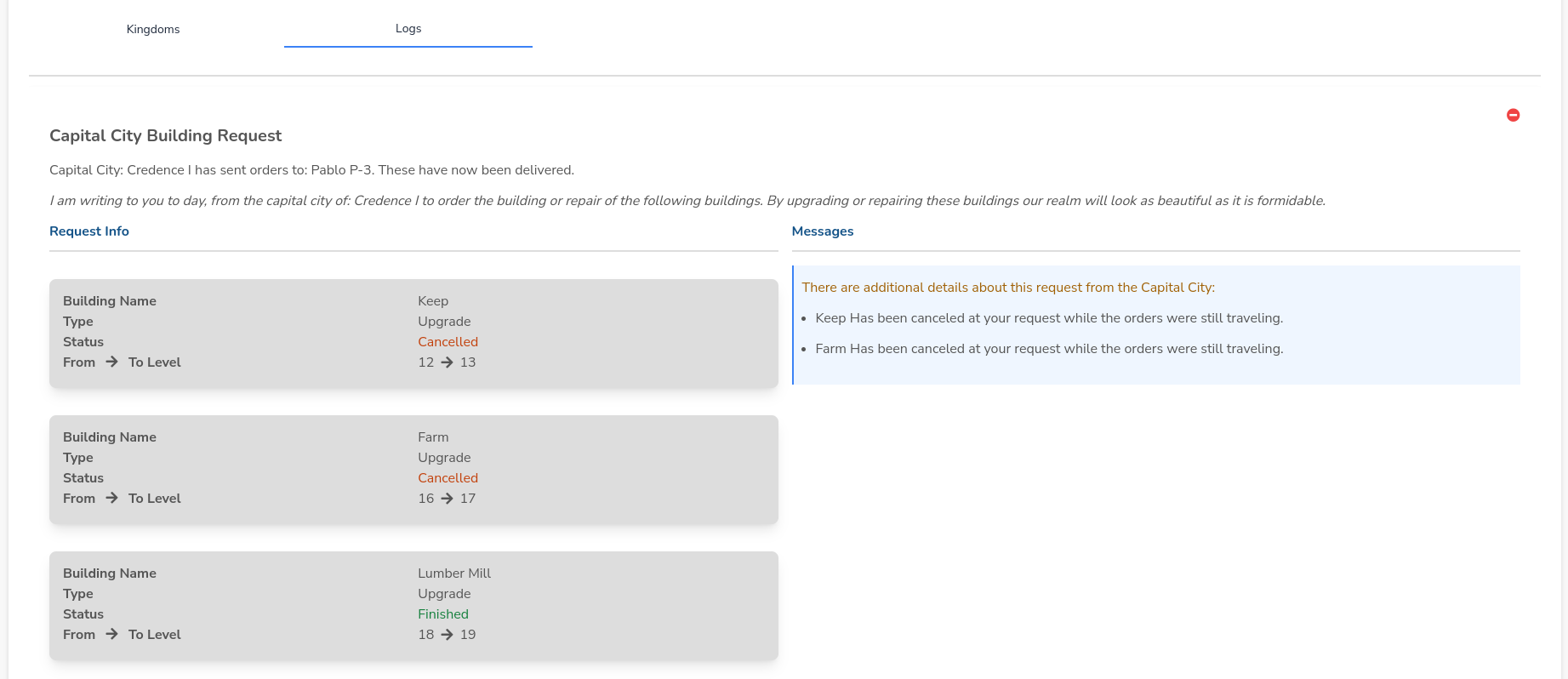Screen dimensions: 1568x679
Task: Click the Keep cancellation message
Action: [x=1049, y=318]
